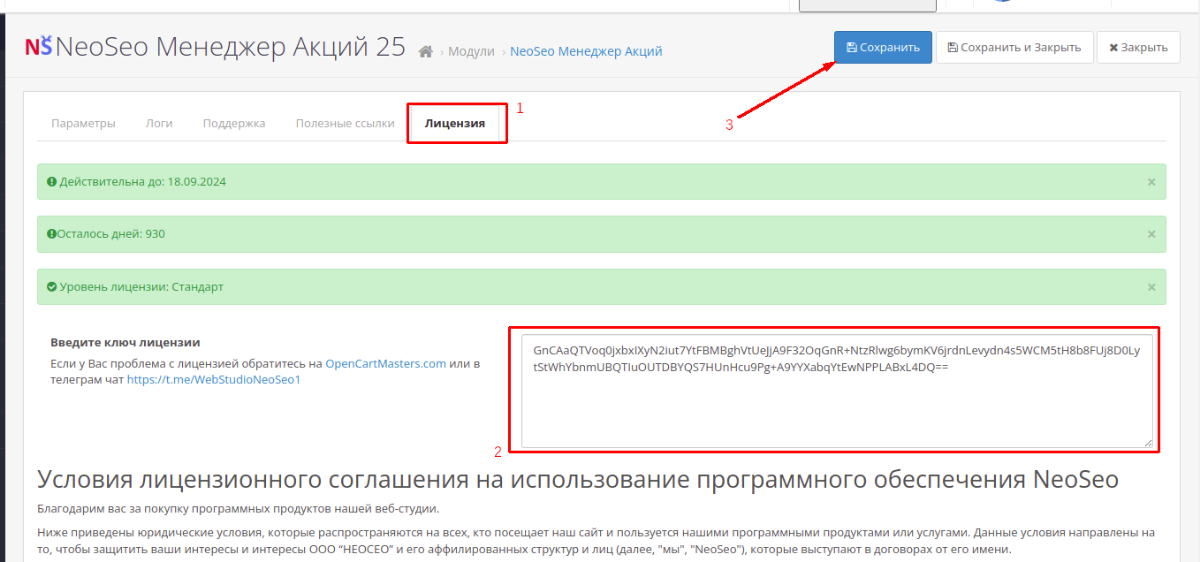
Task: Click the home icon in breadcrumb
Action: (x=425, y=51)
